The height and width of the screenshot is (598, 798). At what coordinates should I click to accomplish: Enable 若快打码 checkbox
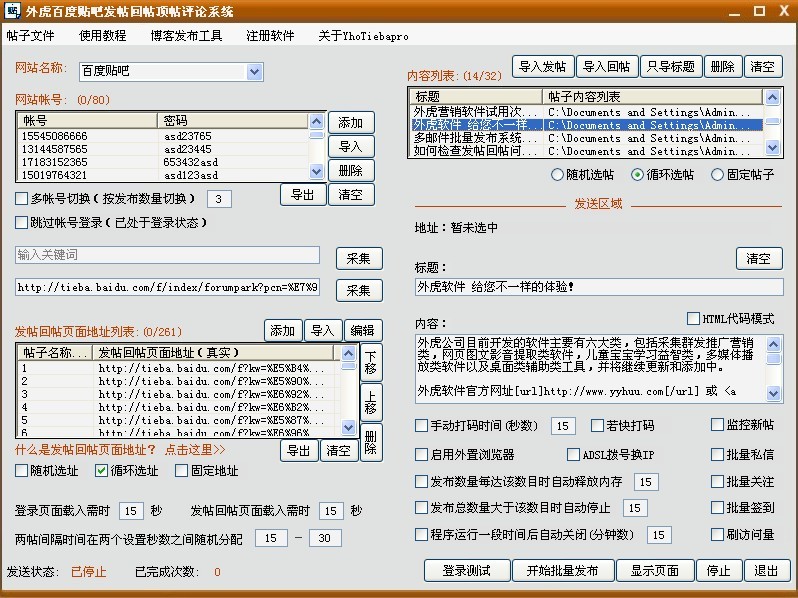coord(597,425)
